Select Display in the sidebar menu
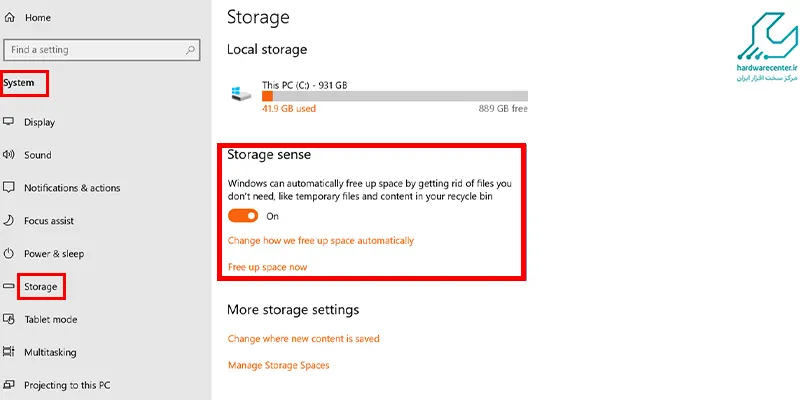This screenshot has width=800, height=400. click(39, 122)
